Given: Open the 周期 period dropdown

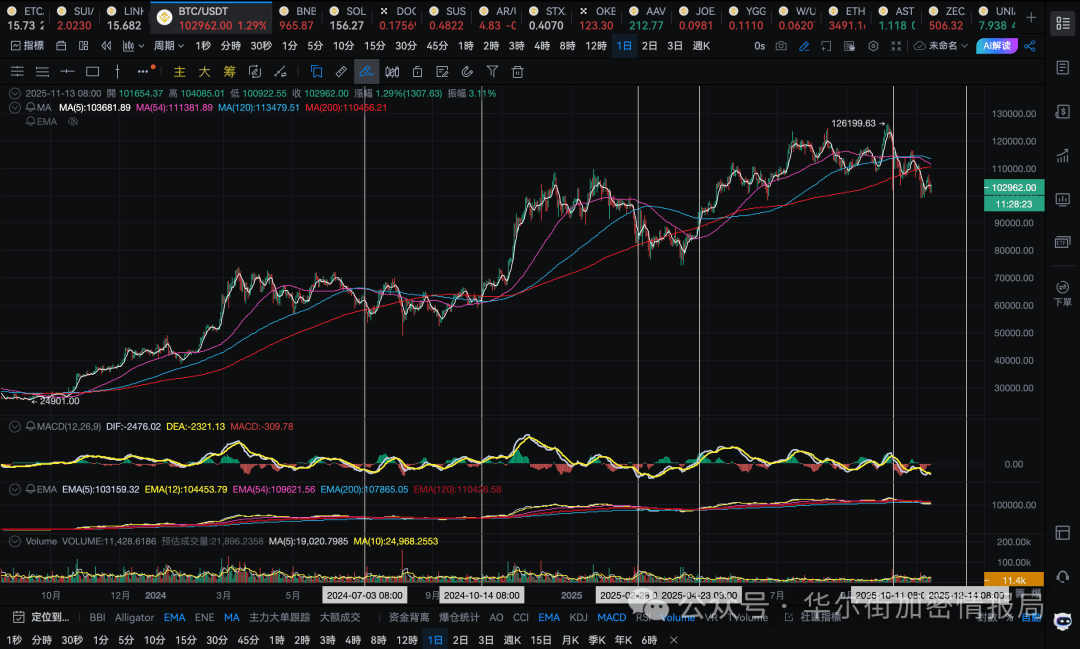Looking at the screenshot, I should [x=169, y=45].
